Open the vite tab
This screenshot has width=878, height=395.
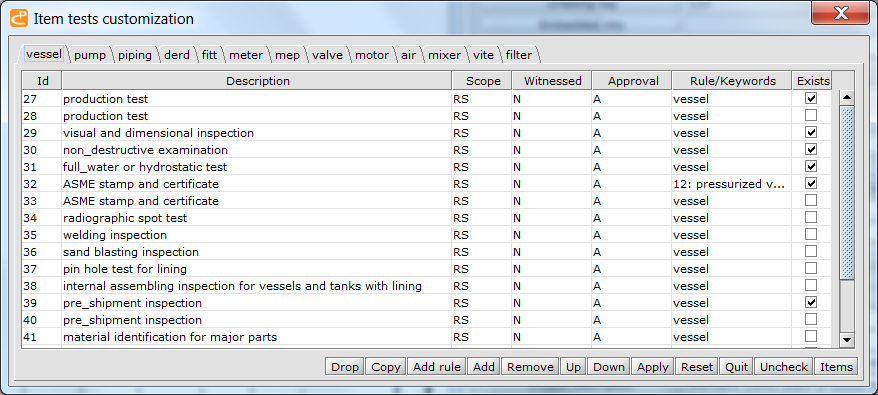483,55
